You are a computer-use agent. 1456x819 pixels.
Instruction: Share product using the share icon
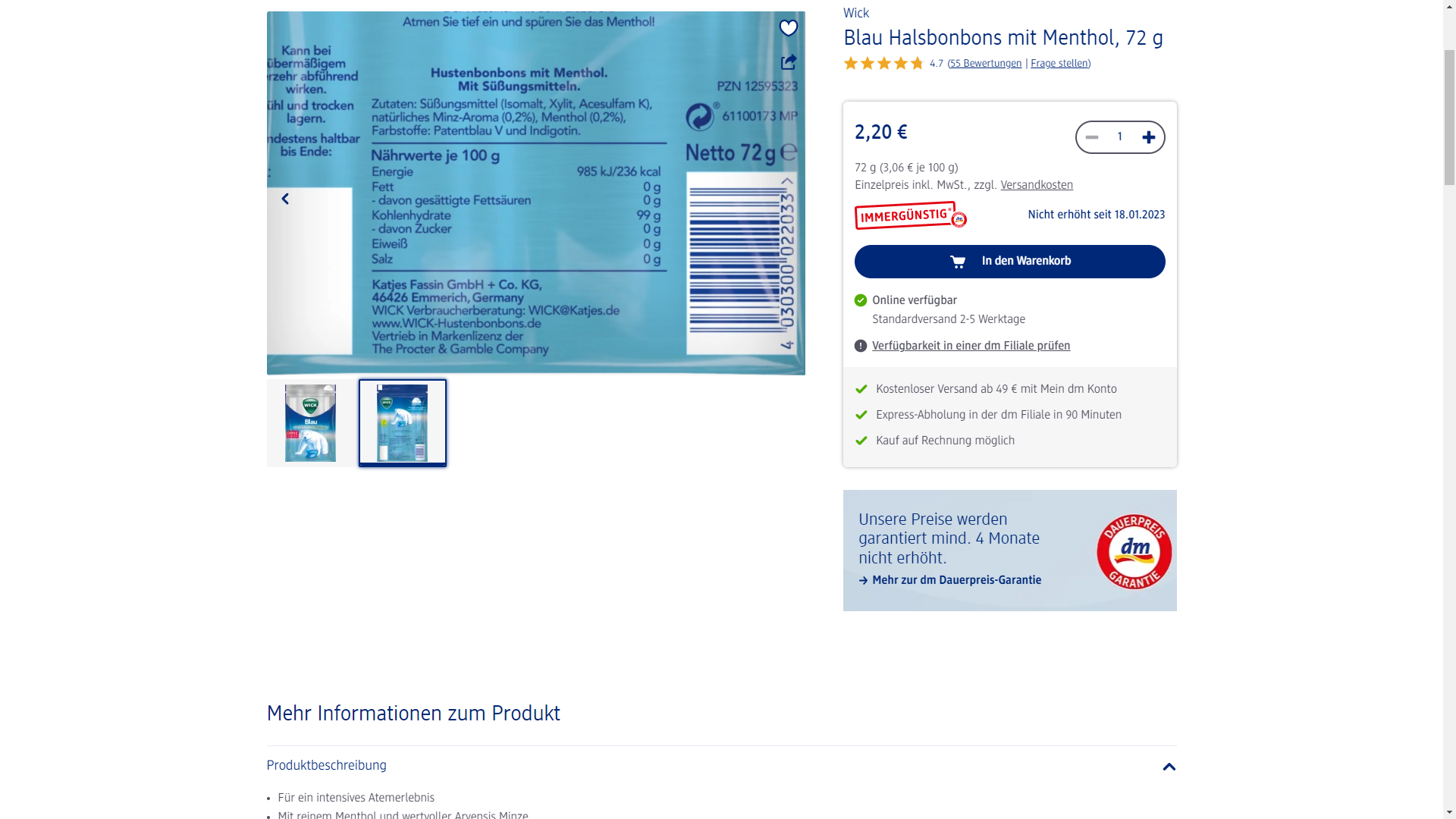(789, 61)
